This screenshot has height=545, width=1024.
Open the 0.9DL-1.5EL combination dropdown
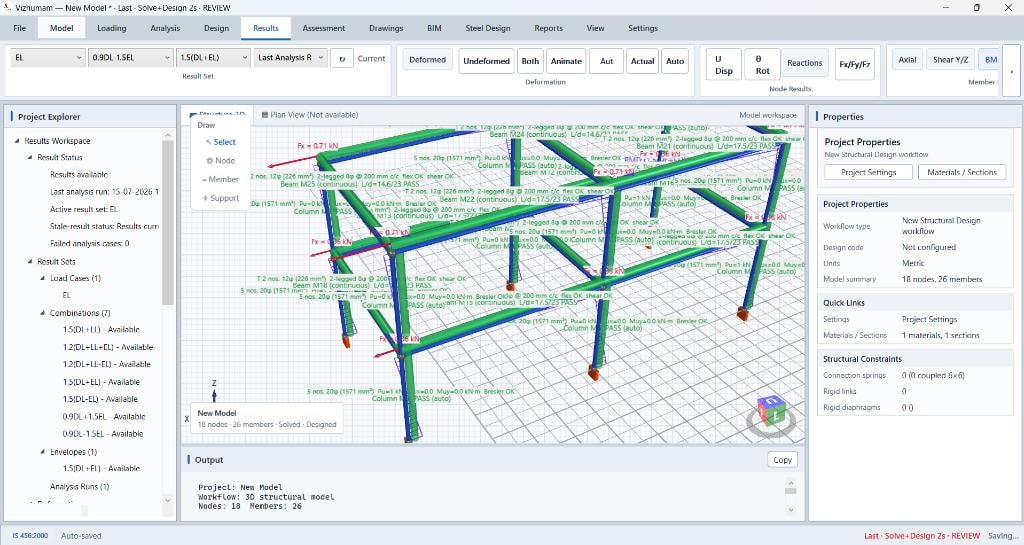pyautogui.click(x=131, y=57)
